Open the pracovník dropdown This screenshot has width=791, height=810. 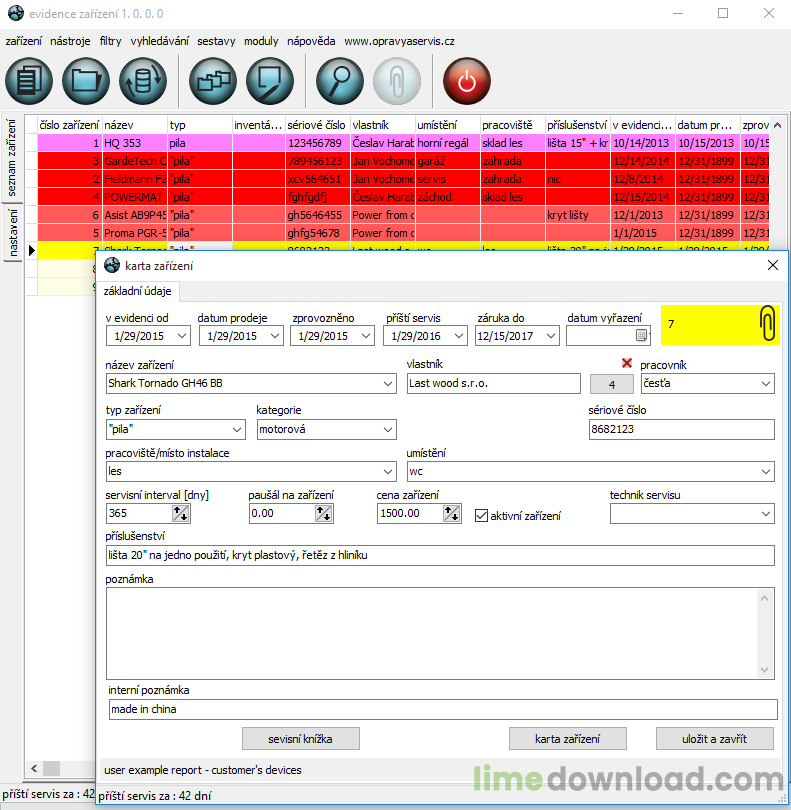(x=765, y=384)
